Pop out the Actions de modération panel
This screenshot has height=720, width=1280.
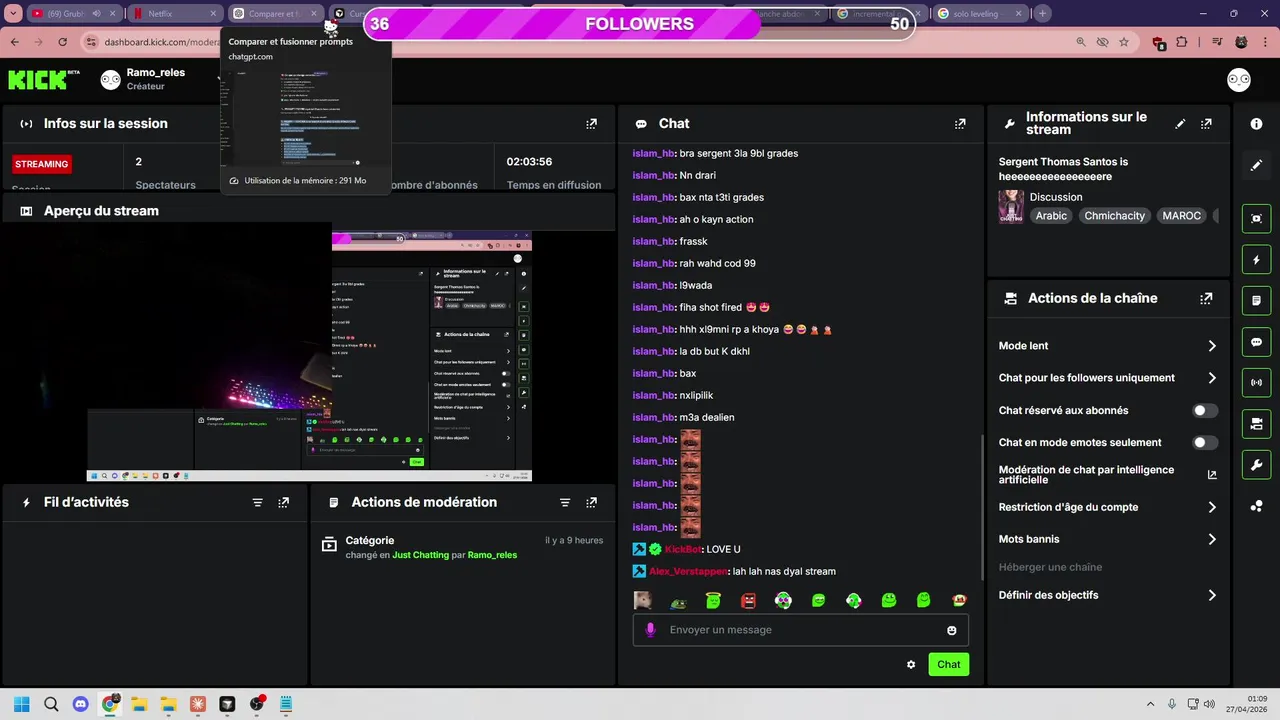pyautogui.click(x=592, y=503)
